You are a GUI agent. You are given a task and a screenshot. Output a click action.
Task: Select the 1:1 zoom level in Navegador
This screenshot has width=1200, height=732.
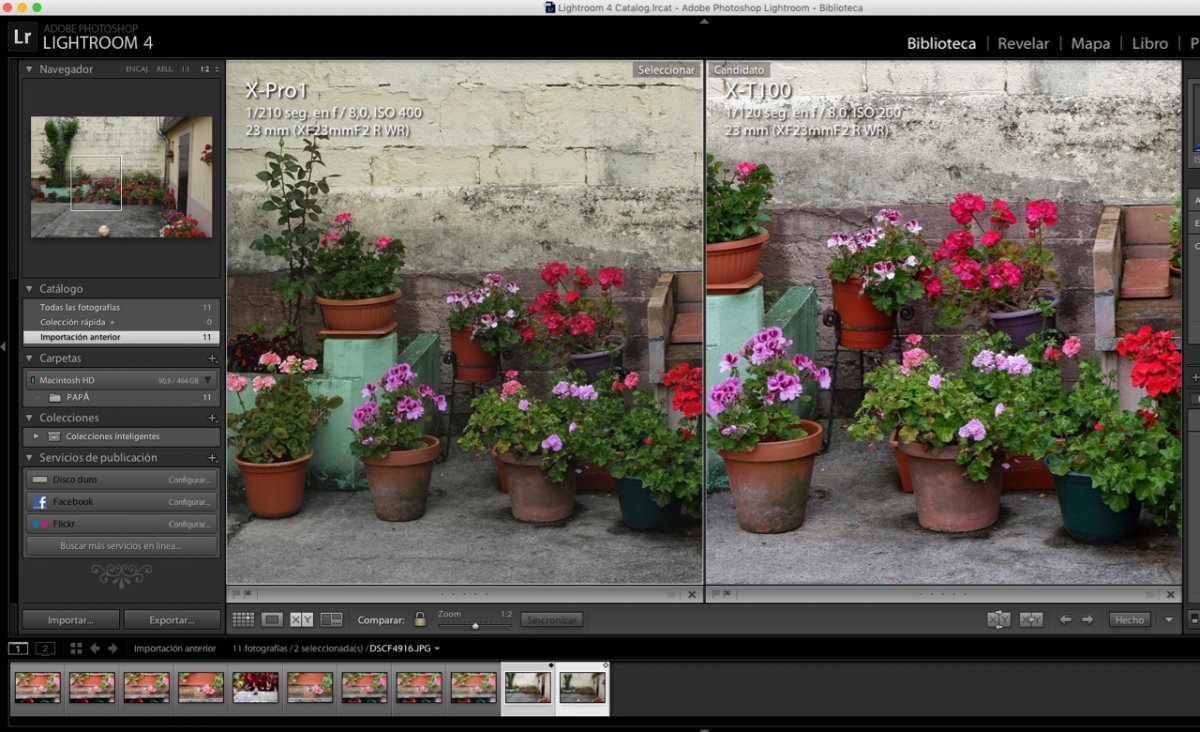(185, 69)
